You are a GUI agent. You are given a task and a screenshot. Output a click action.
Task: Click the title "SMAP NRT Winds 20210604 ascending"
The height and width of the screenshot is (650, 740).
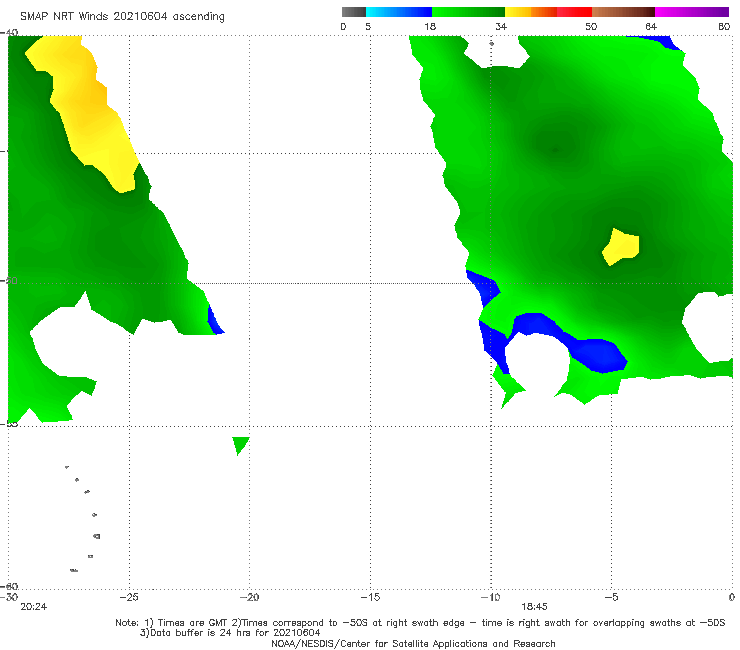click(122, 17)
